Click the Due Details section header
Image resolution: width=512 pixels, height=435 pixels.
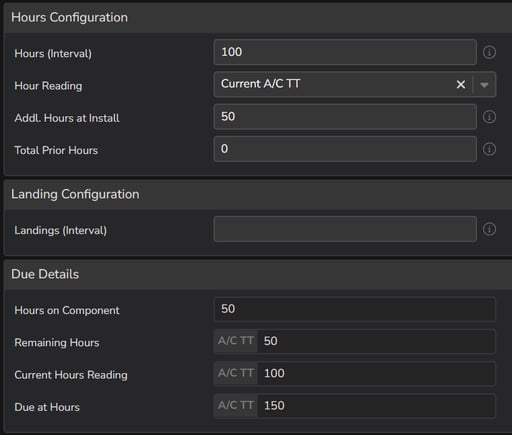click(258, 275)
